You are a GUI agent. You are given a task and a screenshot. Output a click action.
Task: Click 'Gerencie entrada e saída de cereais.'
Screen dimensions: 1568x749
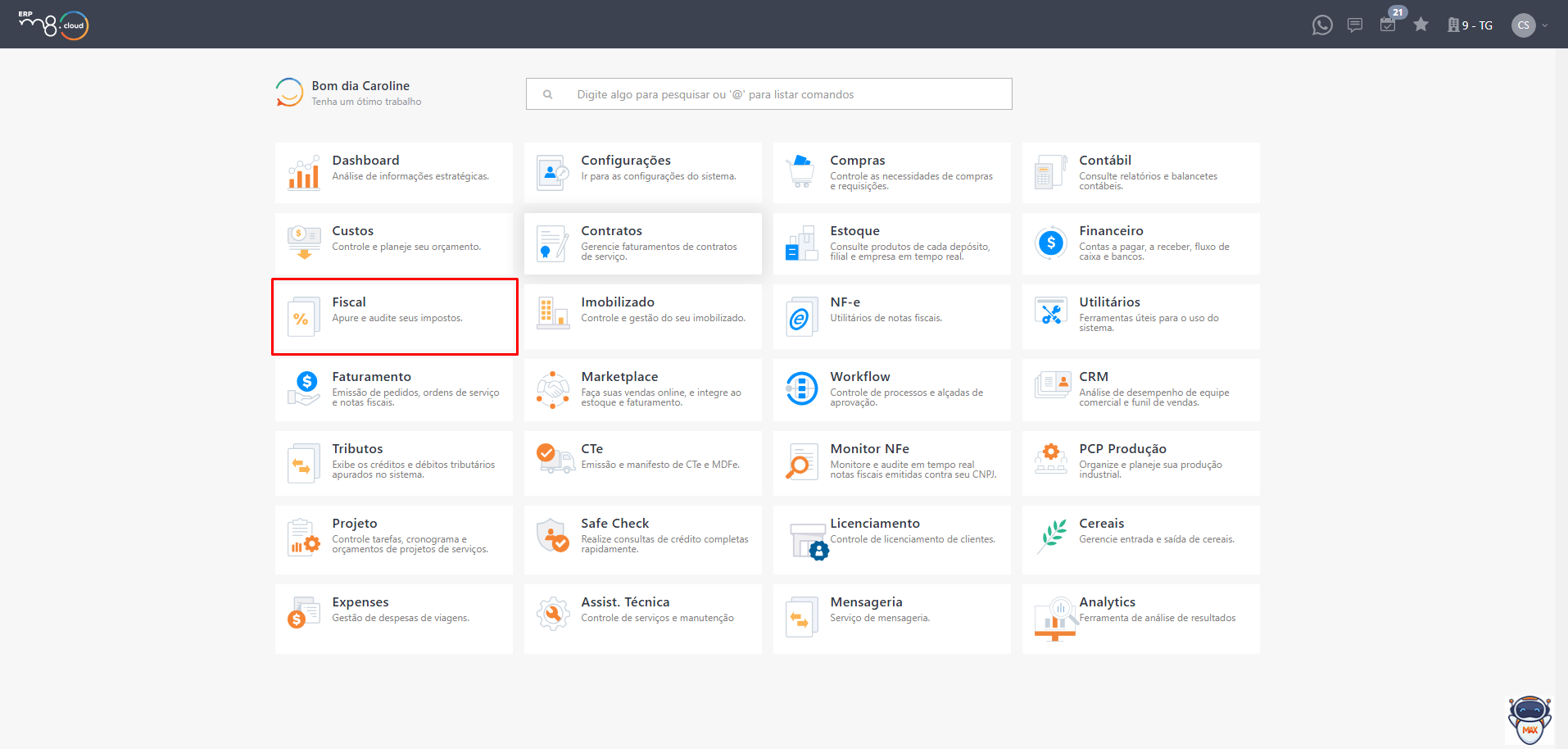click(x=1157, y=539)
